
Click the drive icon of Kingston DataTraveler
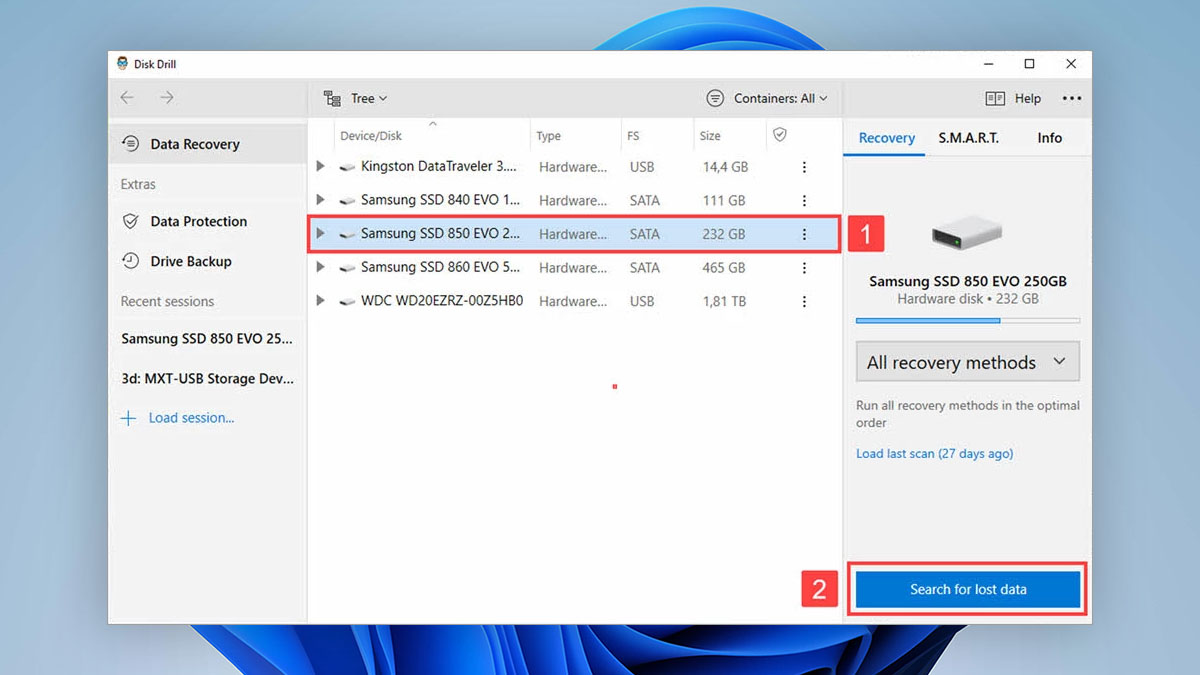click(347, 167)
